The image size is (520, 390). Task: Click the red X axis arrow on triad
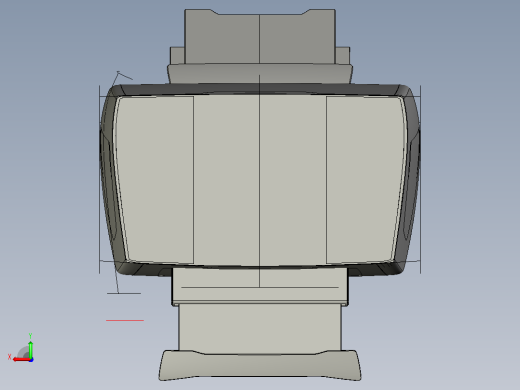coord(21,360)
